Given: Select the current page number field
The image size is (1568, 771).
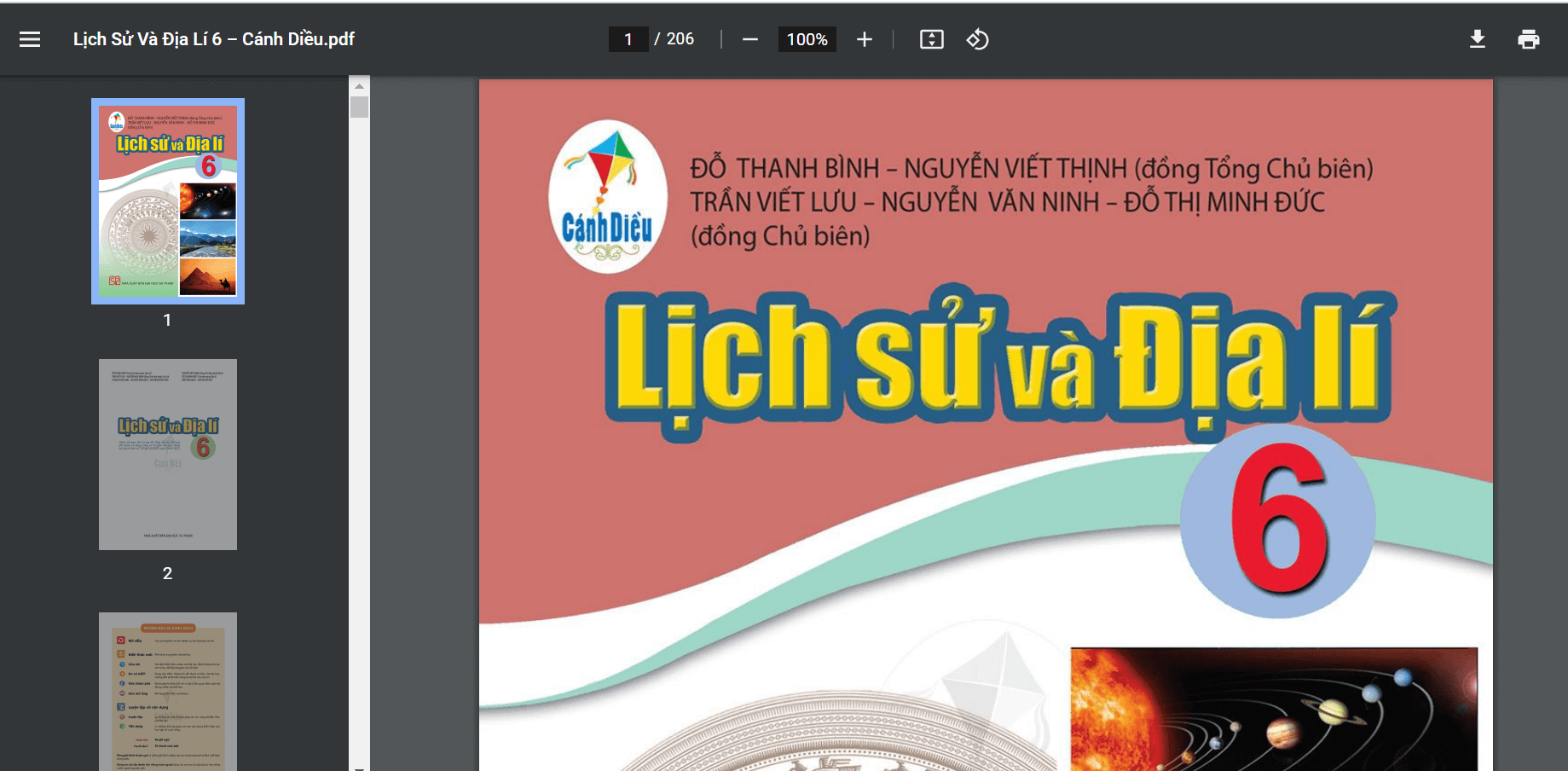Looking at the screenshot, I should click(x=628, y=39).
